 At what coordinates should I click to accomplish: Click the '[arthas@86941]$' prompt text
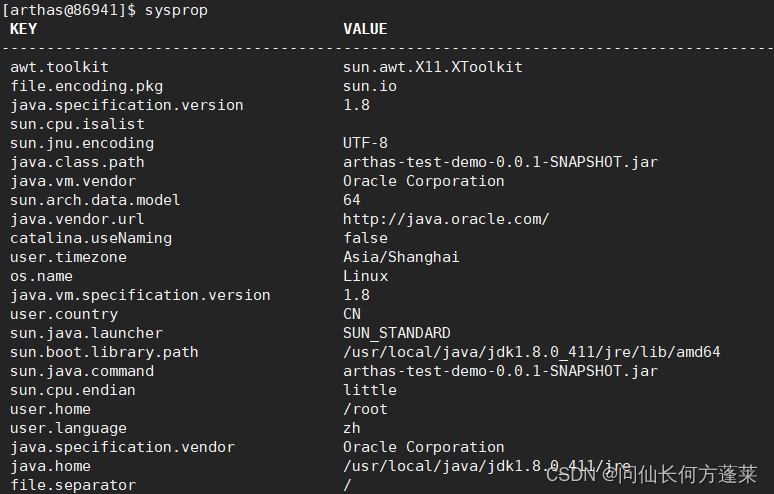(x=69, y=10)
